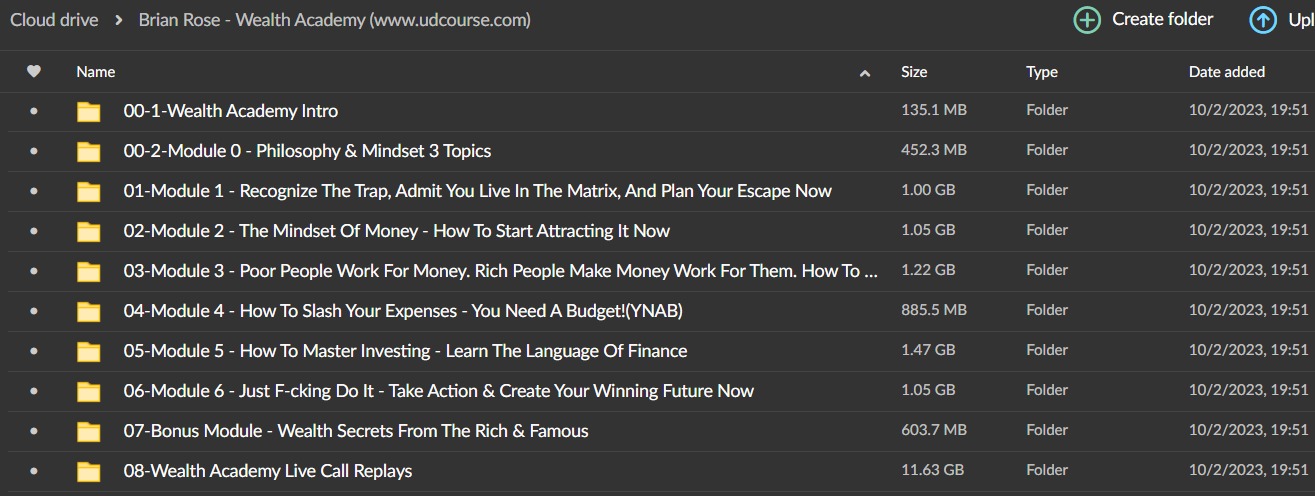Click folder icon of 07-Bonus Module row
1315x496 pixels.
coord(89,431)
